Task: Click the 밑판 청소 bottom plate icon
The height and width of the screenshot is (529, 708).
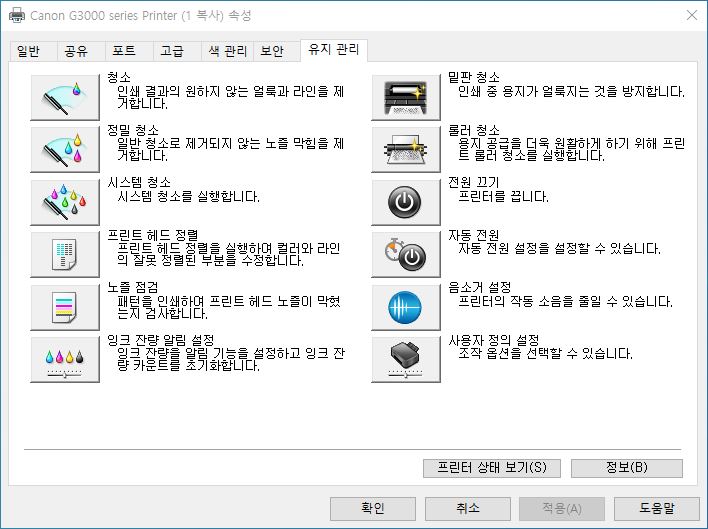Action: [405, 97]
